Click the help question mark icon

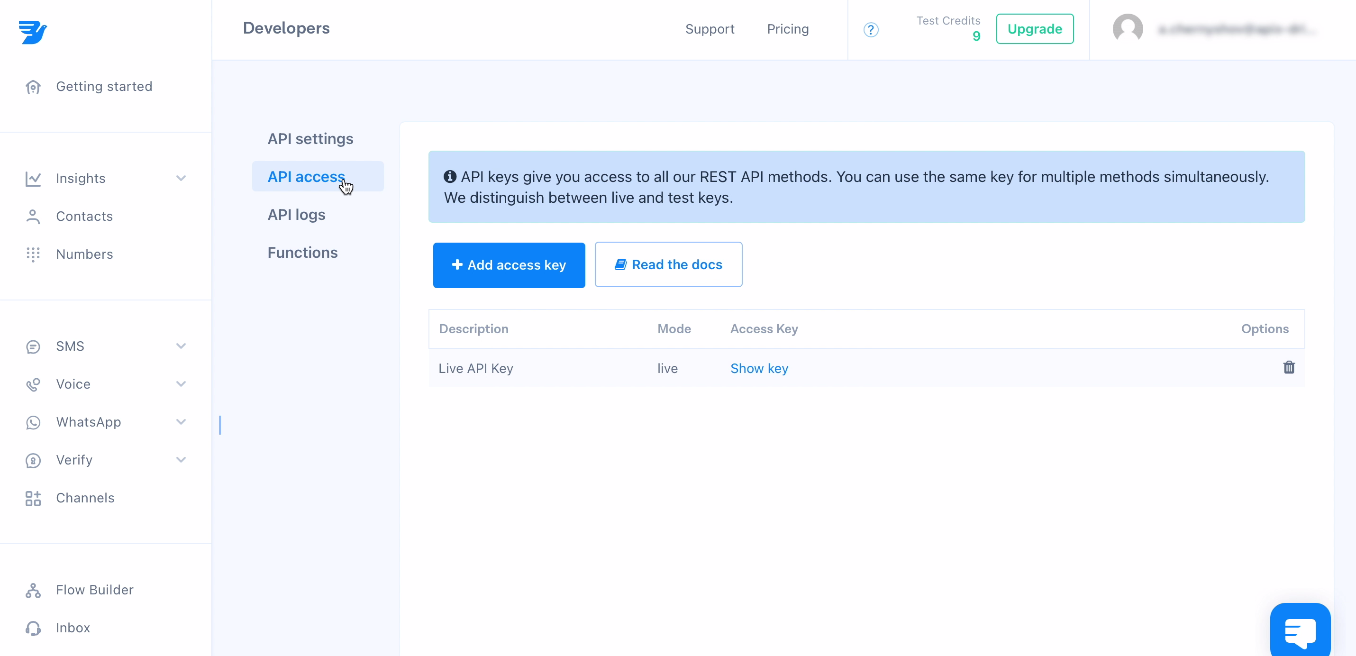[x=871, y=30]
